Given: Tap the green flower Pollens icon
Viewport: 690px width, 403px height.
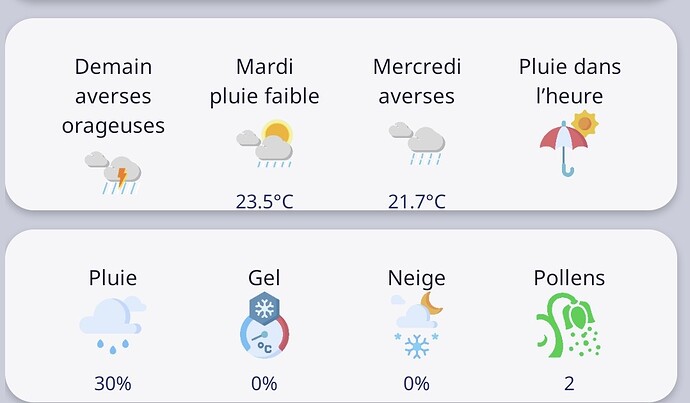Looking at the screenshot, I should pyautogui.click(x=569, y=326).
